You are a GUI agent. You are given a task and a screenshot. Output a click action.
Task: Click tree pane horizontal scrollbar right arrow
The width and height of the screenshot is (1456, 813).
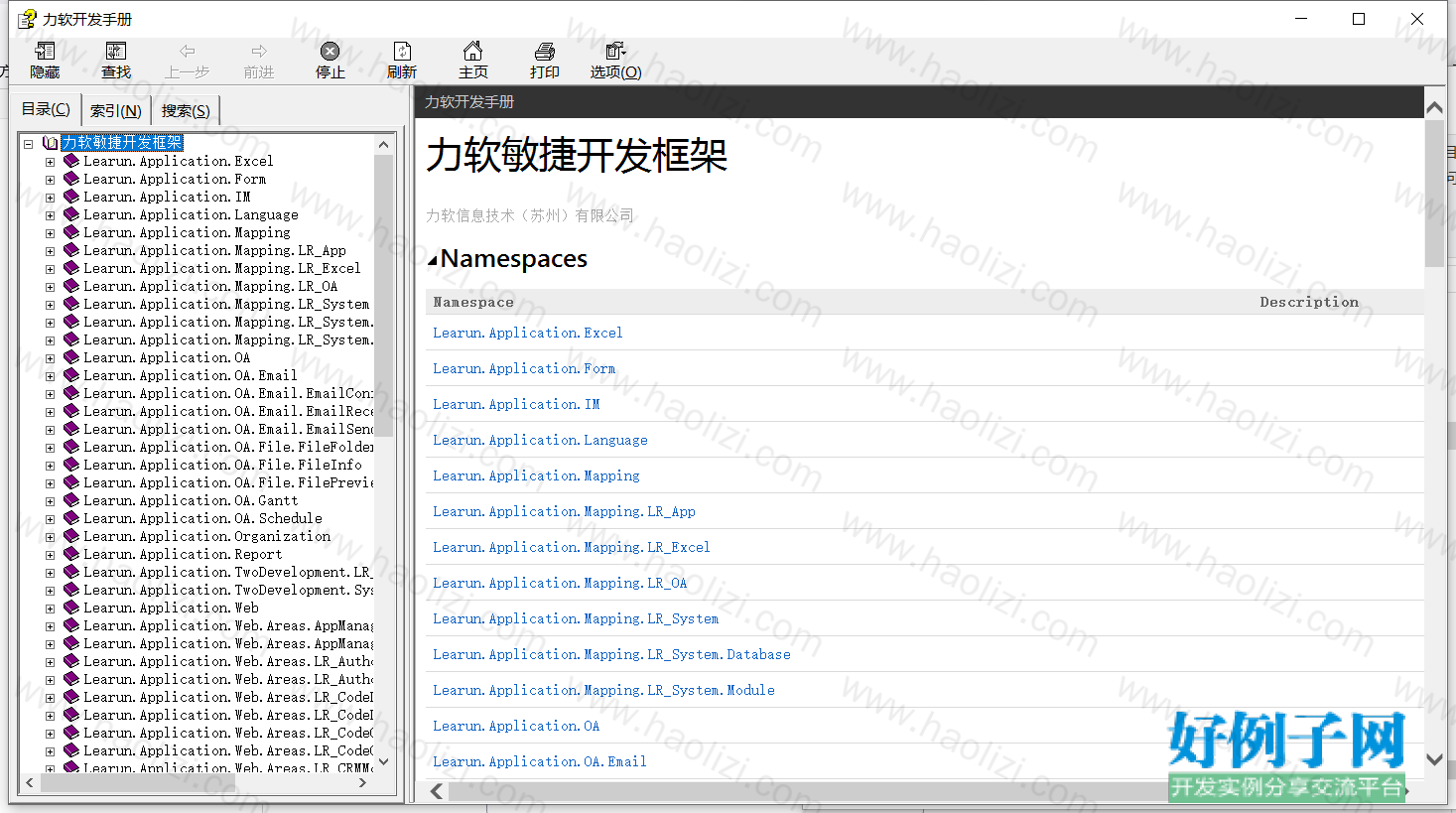tap(362, 782)
